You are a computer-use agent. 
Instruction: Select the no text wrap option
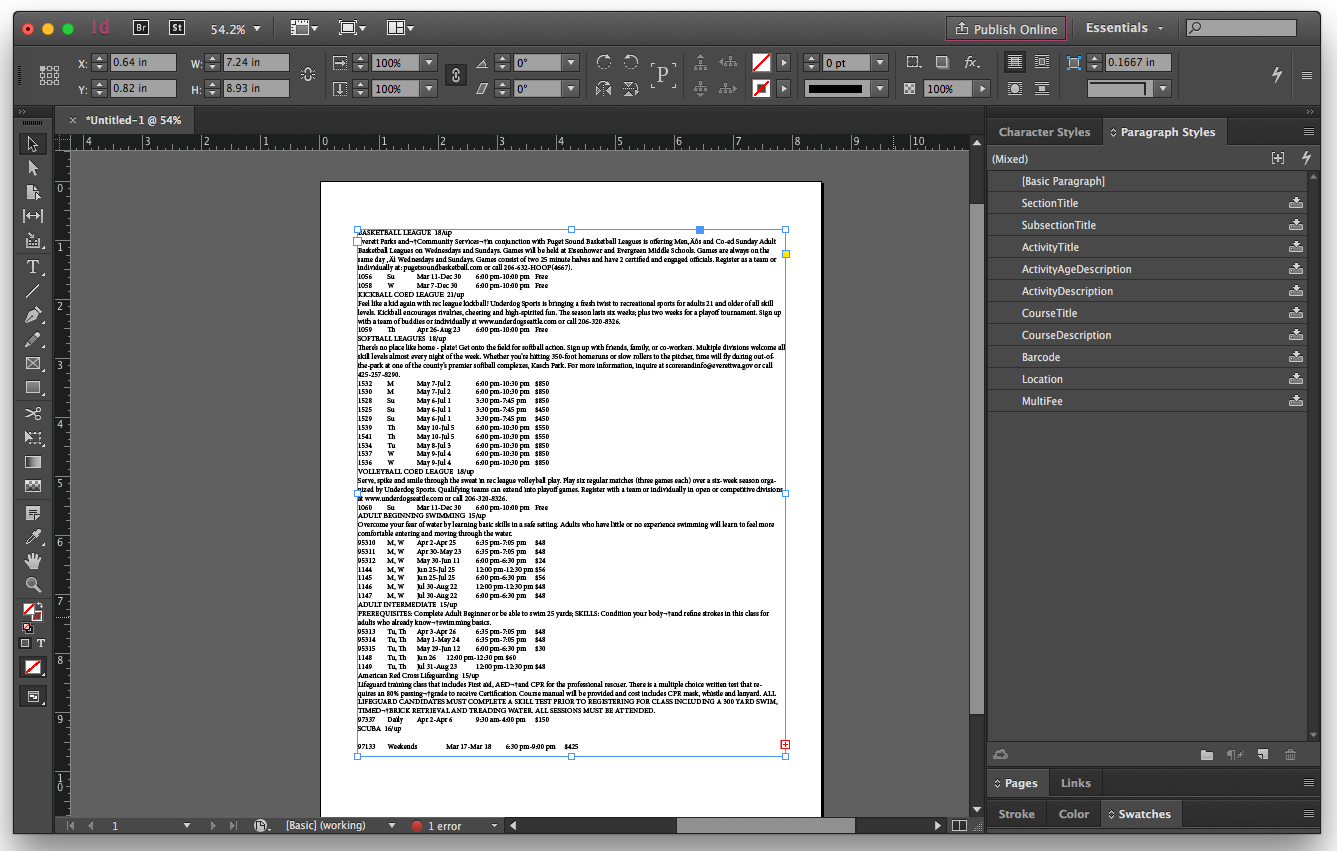click(x=1015, y=62)
